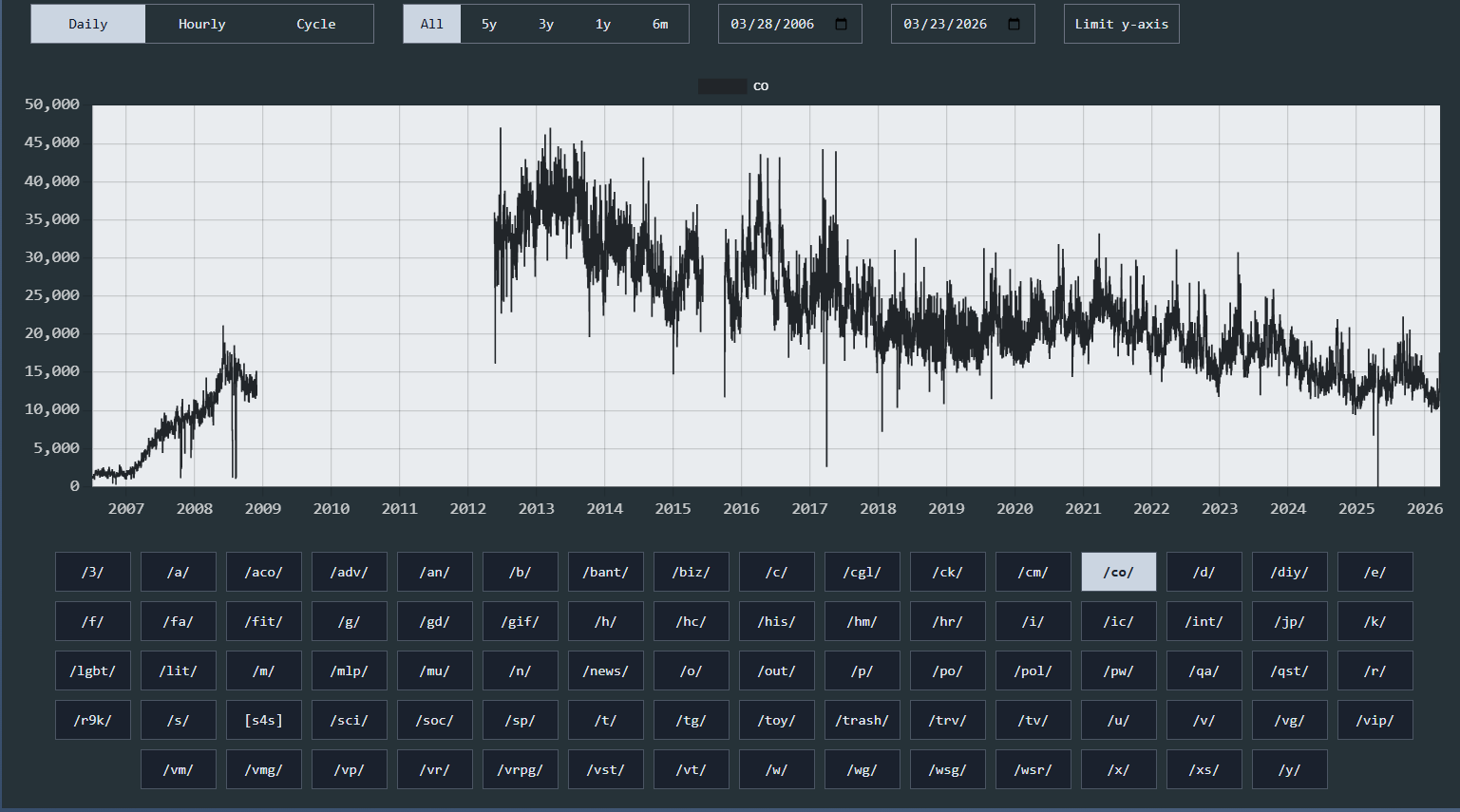1460x812 pixels.
Task: Select the [s4s] board
Action: [264, 720]
